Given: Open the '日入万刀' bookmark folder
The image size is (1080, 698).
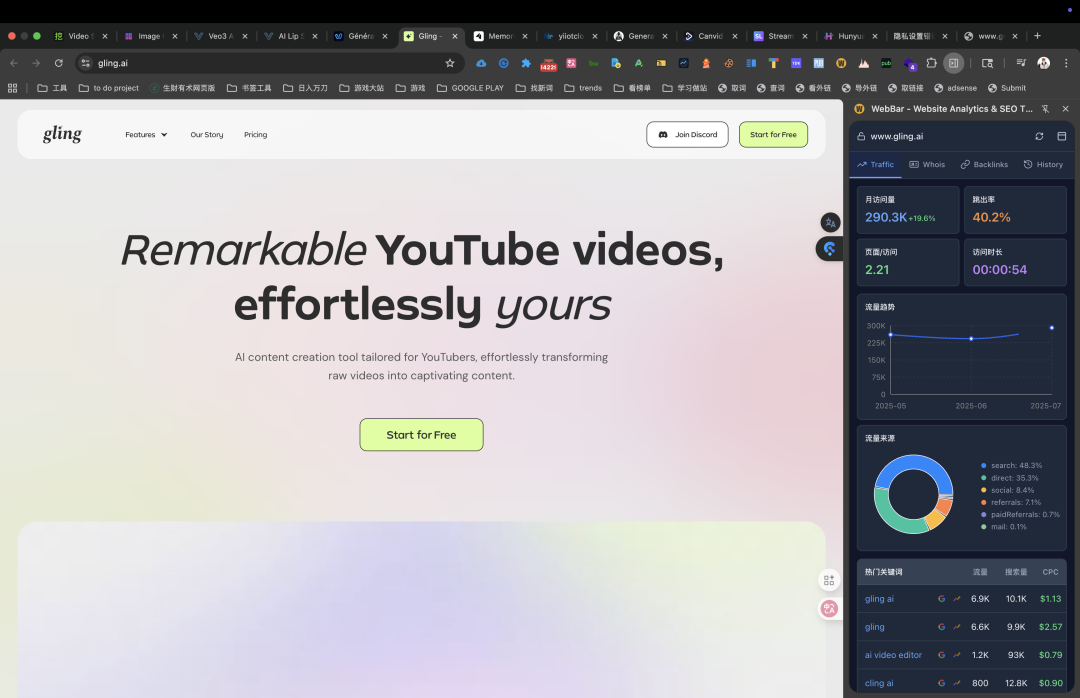Looking at the screenshot, I should coord(305,88).
